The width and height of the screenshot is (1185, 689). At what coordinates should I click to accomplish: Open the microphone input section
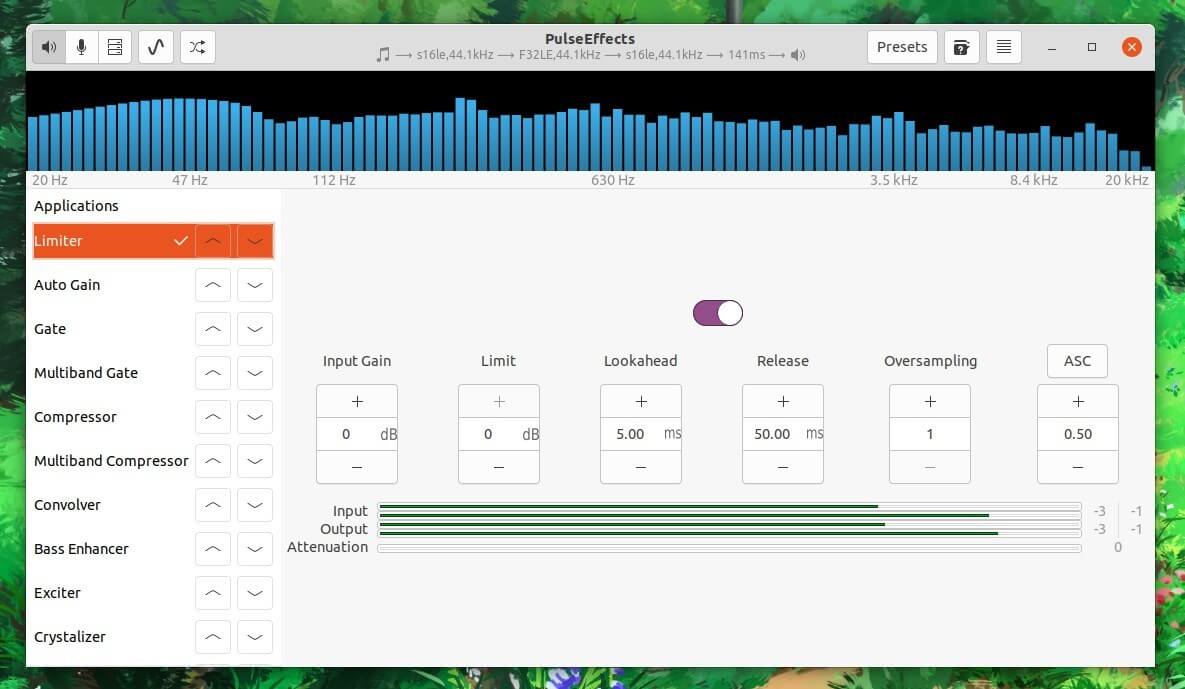[x=81, y=46]
